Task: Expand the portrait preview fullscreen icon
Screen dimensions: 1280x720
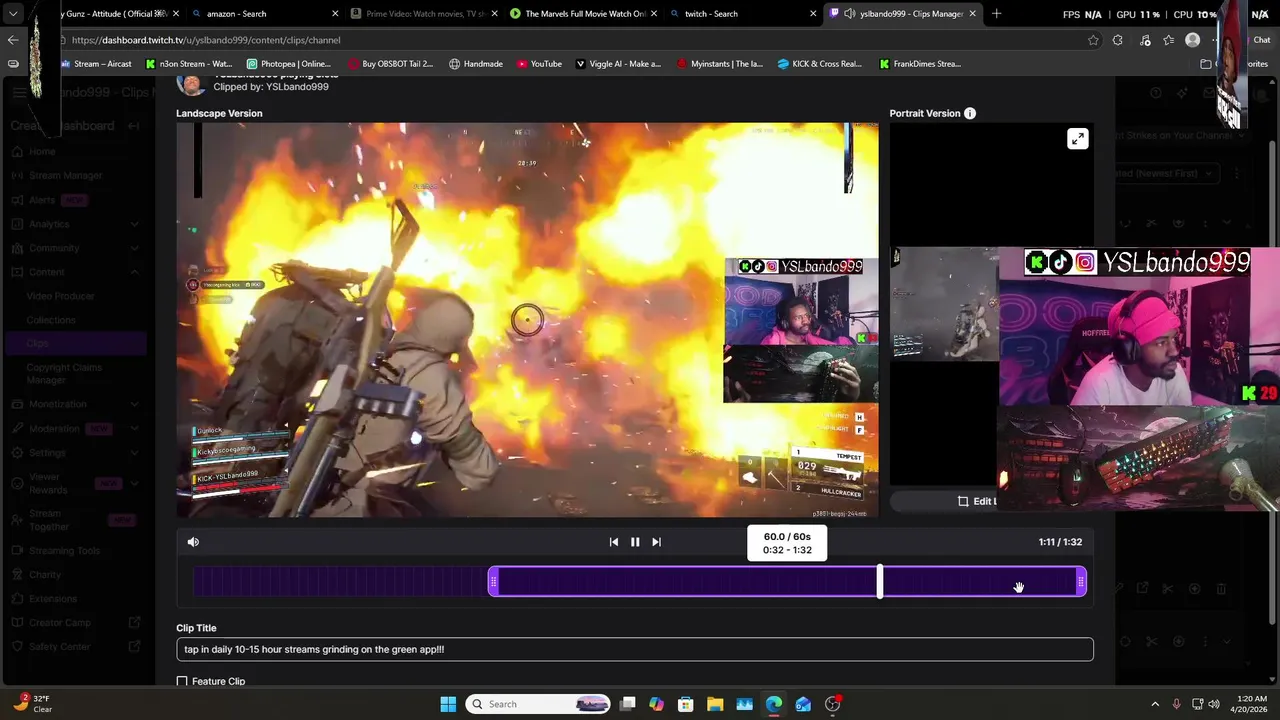Action: tap(1077, 139)
